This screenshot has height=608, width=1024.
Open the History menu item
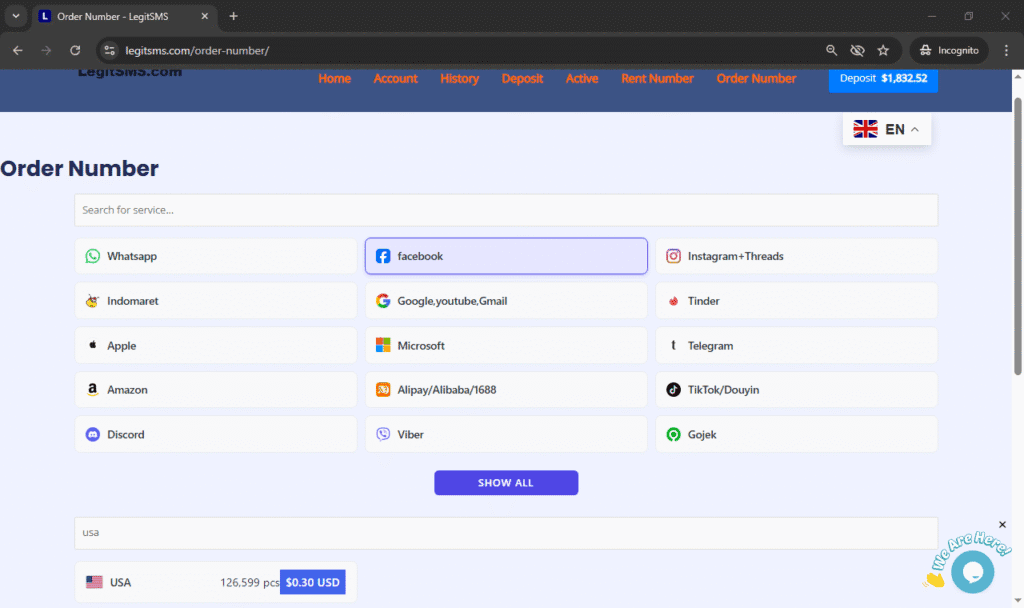coord(459,79)
